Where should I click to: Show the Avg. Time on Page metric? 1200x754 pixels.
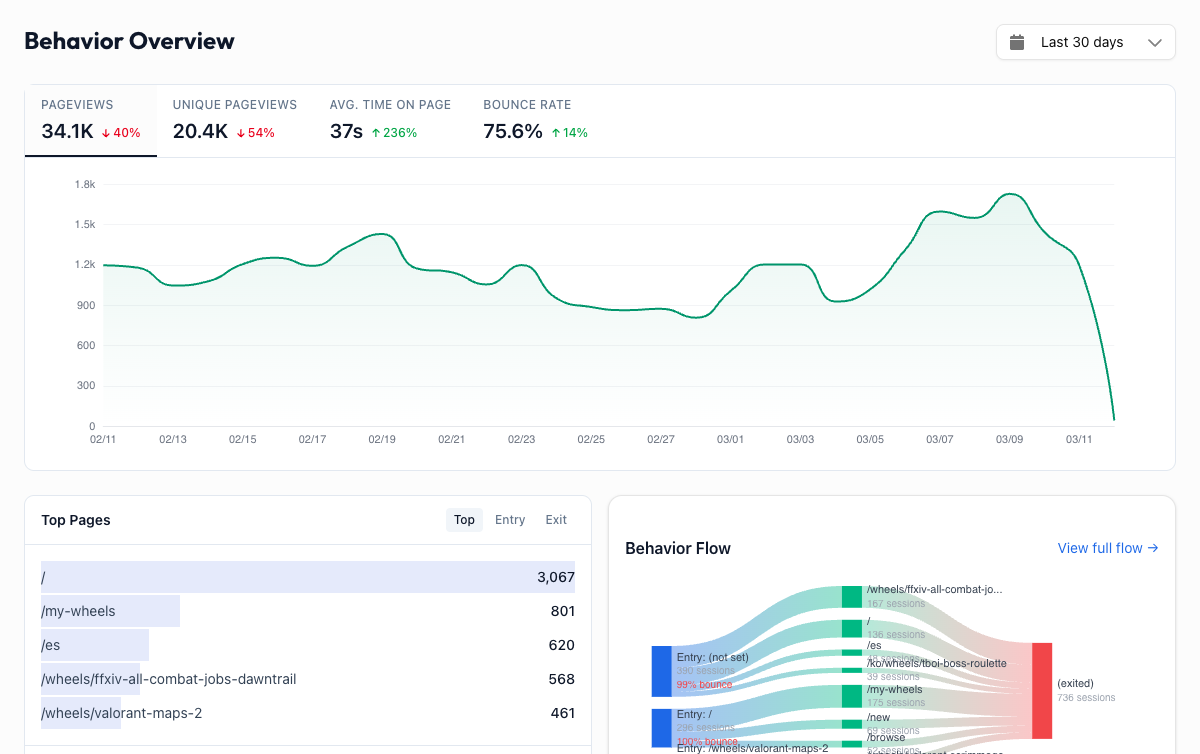coord(390,120)
